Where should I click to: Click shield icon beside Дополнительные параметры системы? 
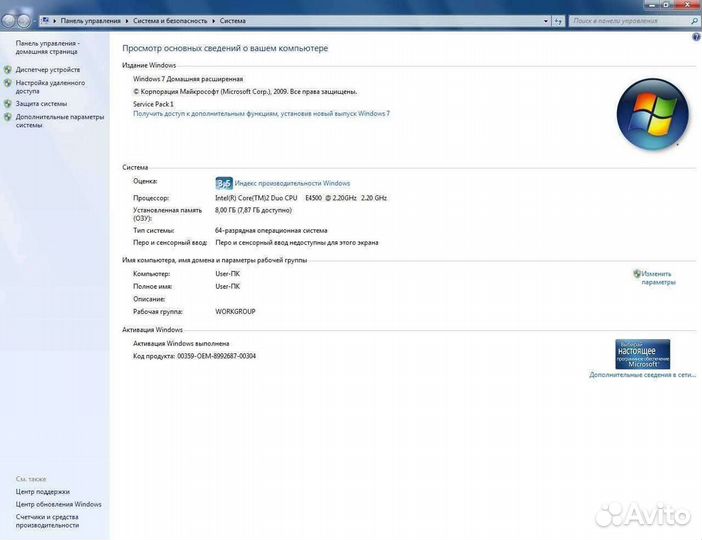point(8,117)
